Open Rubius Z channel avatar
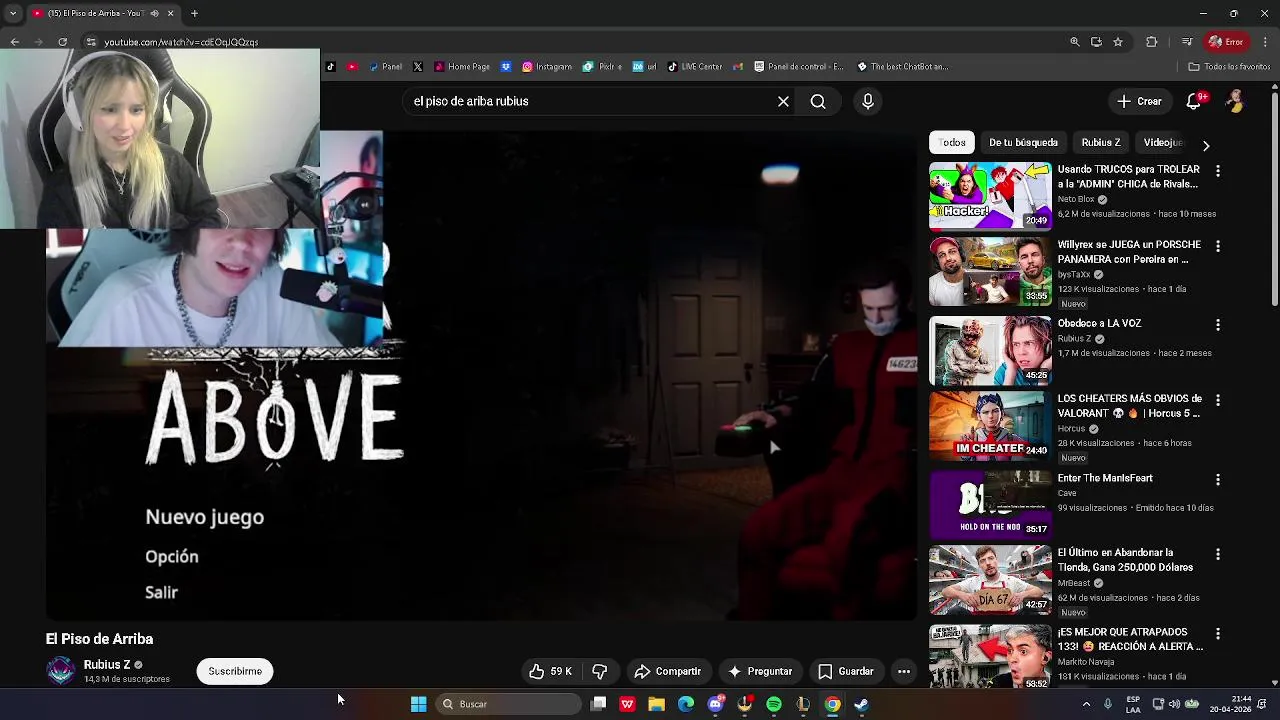1280x720 pixels. (x=61, y=670)
